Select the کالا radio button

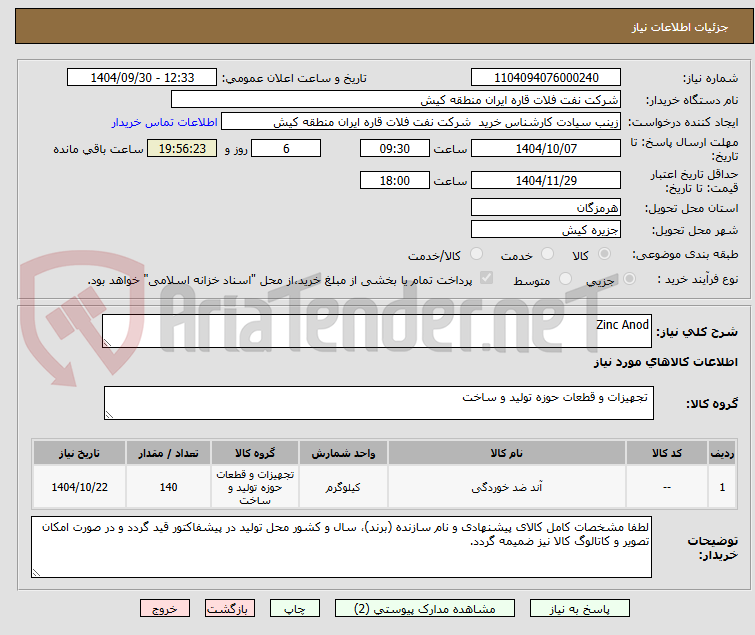pyautogui.click(x=604, y=254)
